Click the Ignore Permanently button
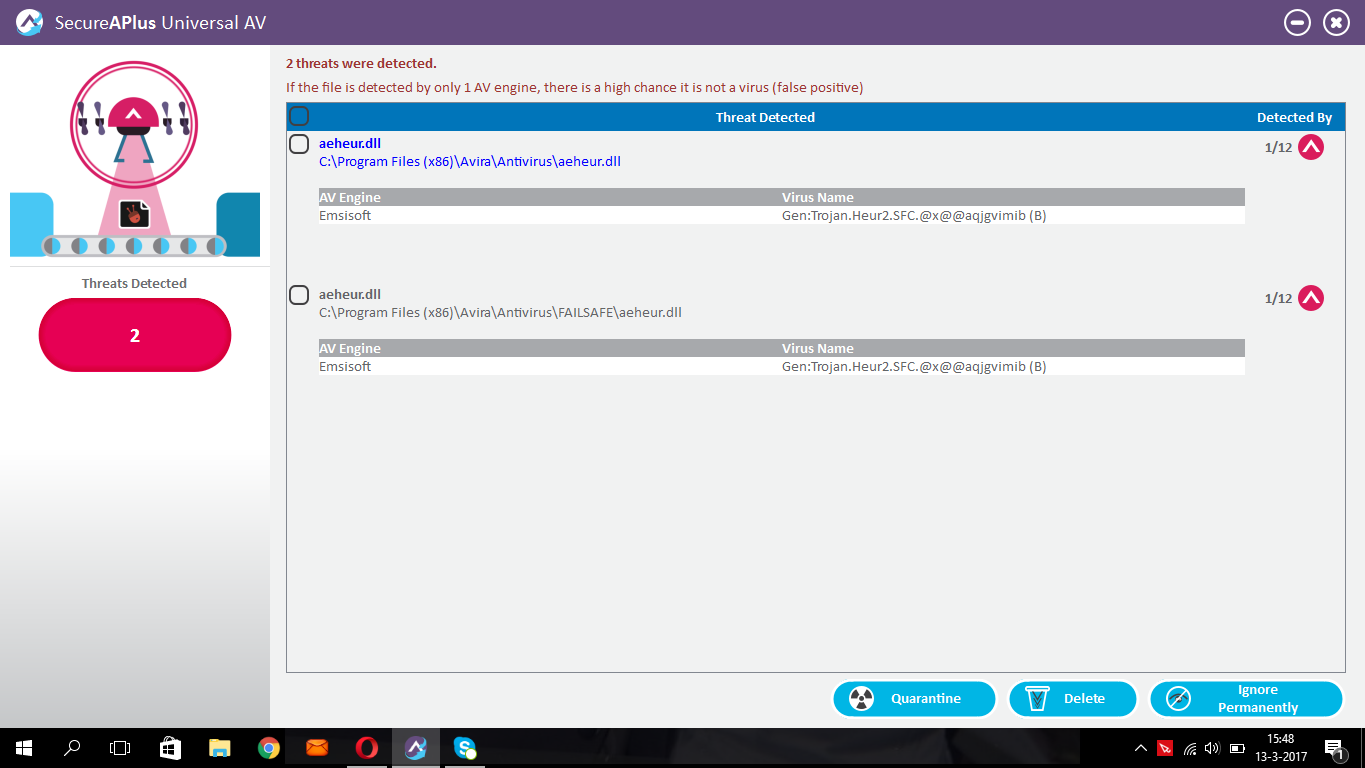1365x768 pixels. (1246, 699)
